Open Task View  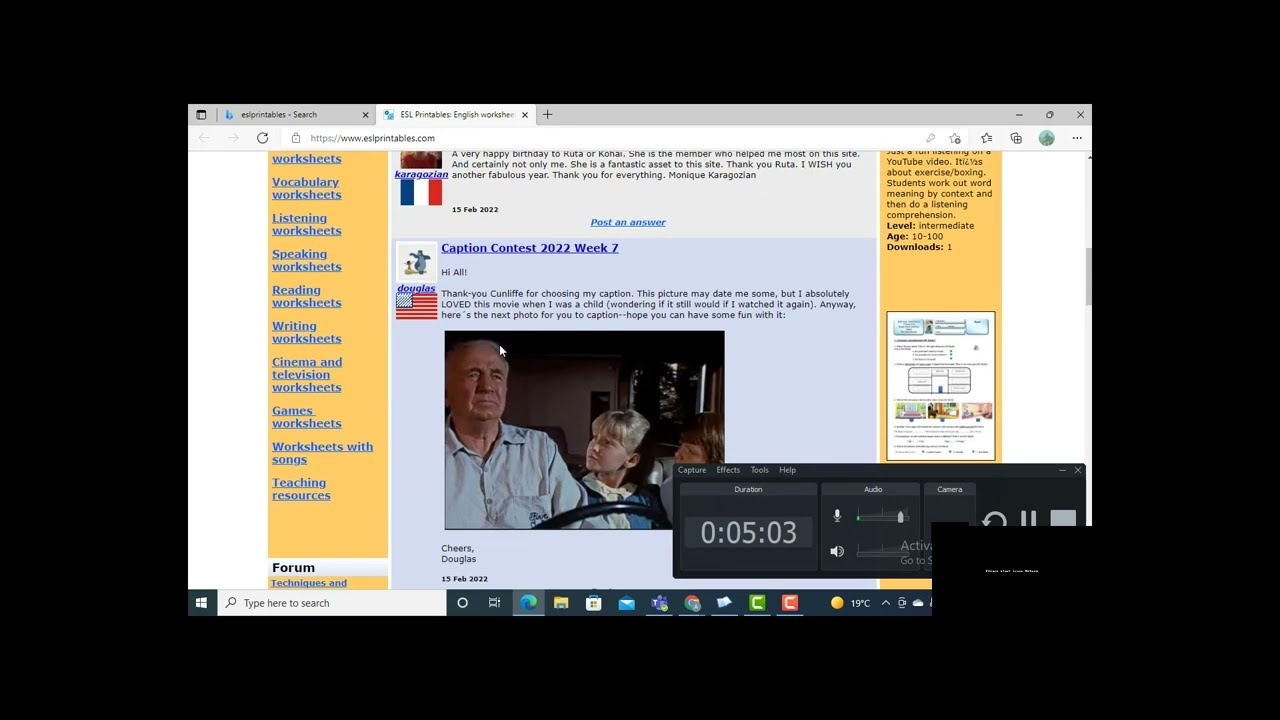pos(494,603)
